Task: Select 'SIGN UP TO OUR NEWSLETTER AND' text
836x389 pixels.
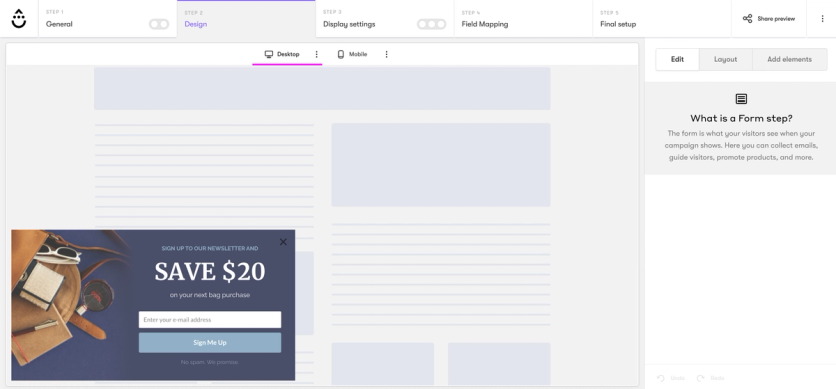Action: click(x=210, y=248)
